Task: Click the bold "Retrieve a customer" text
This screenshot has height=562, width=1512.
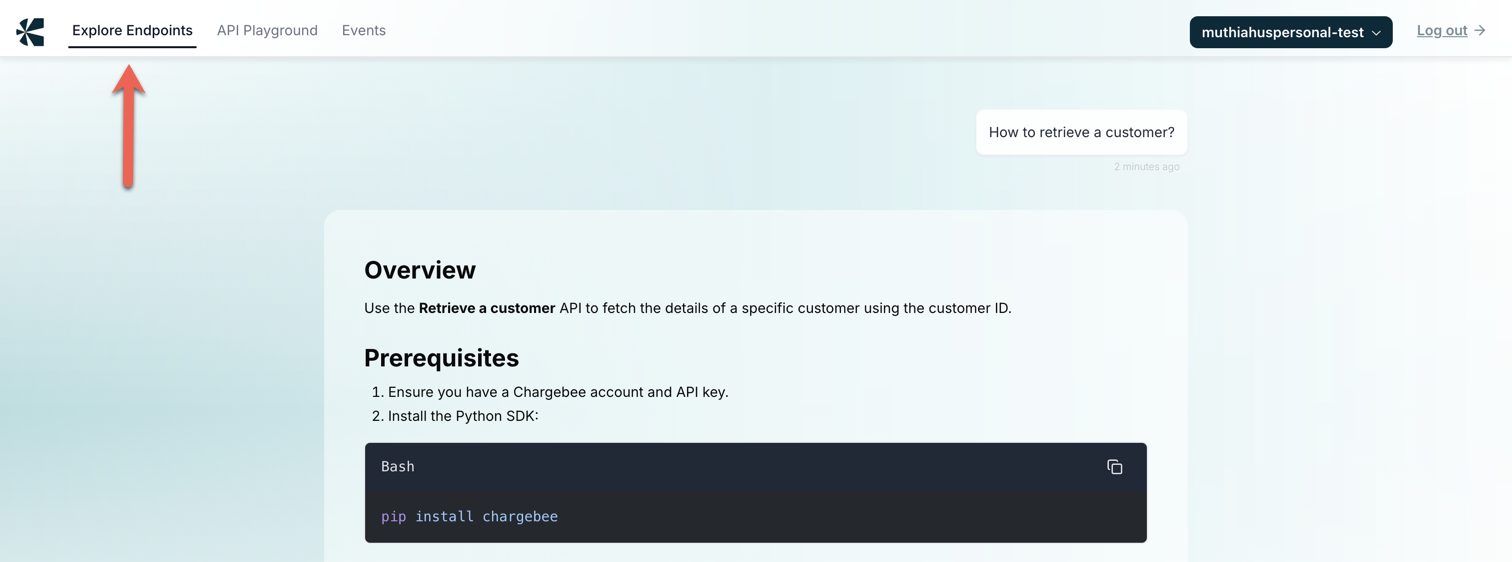Action: tap(487, 308)
